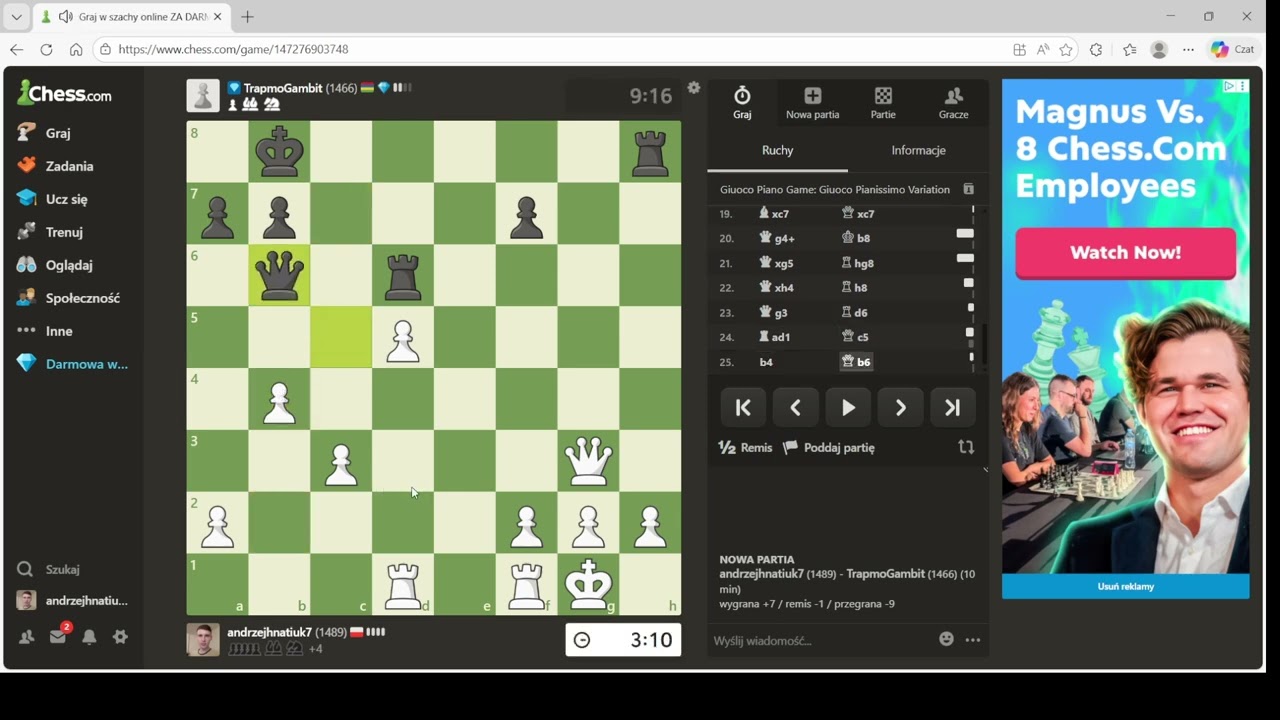Open notifications bell icon
Screen dimensions: 1280x720
pyautogui.click(x=89, y=637)
